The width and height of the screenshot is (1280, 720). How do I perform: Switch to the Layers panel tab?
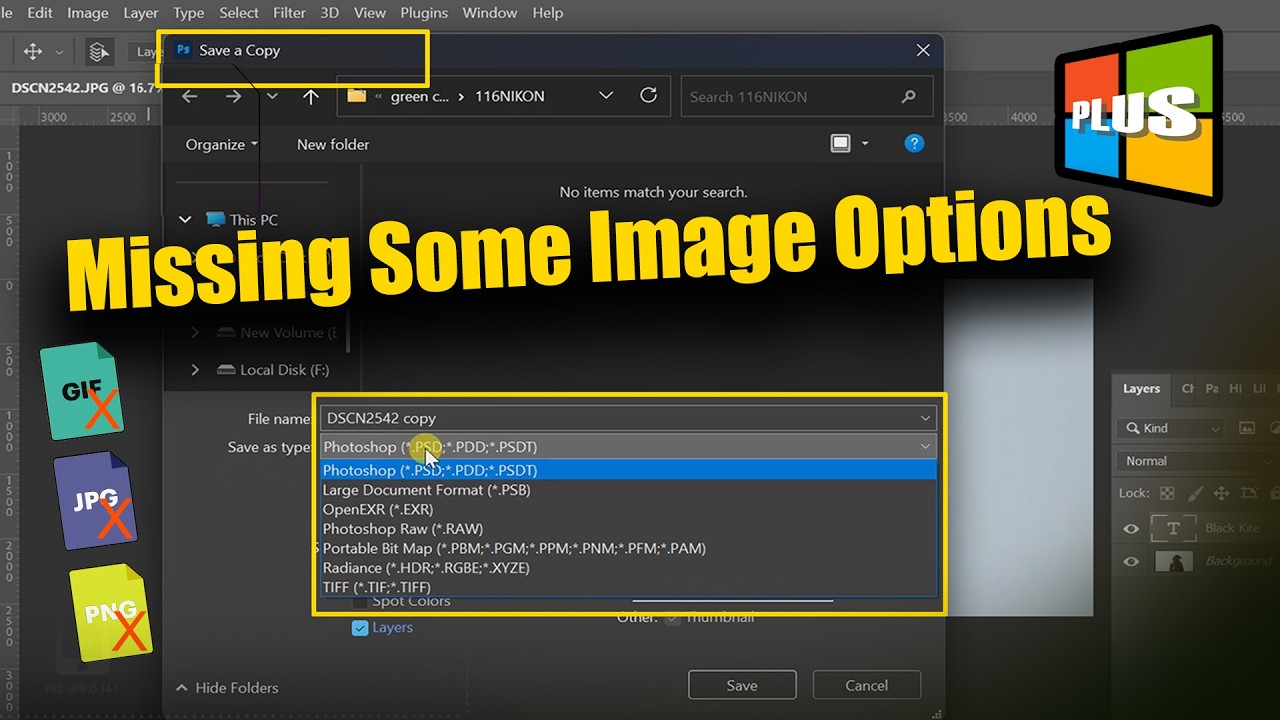1141,389
